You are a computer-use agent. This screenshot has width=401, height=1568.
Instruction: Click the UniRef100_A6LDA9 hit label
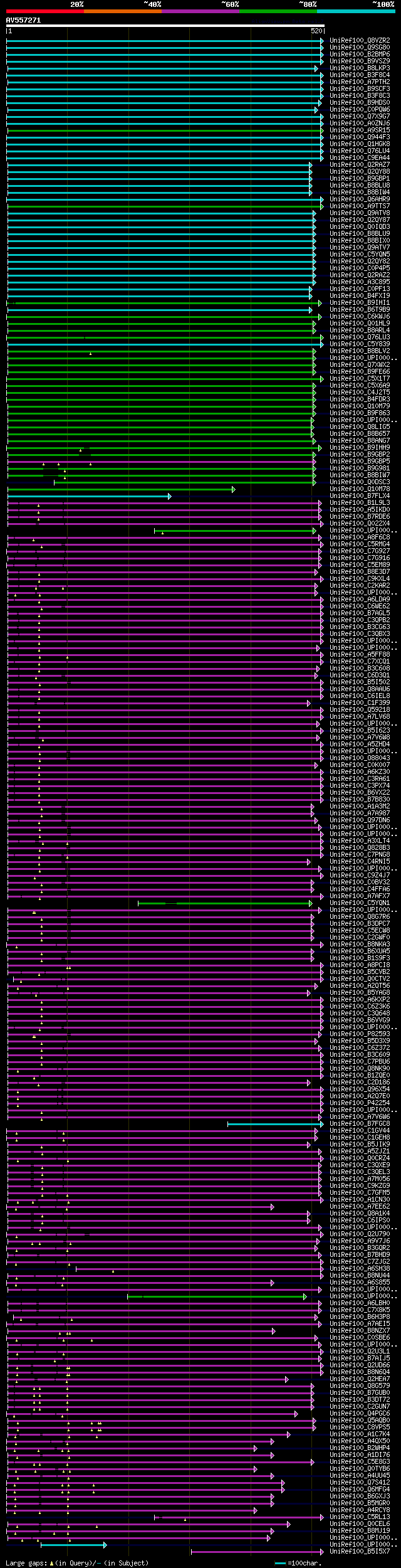[360, 600]
